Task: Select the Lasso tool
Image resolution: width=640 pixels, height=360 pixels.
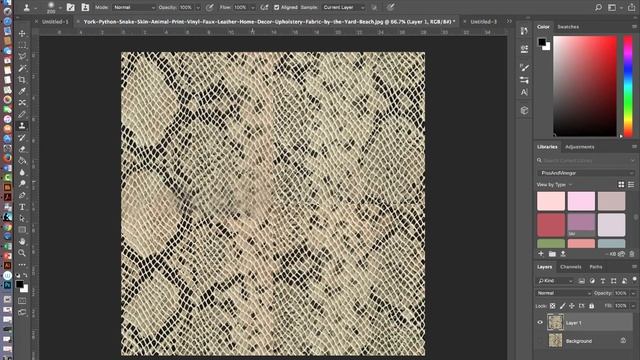Action: point(22,56)
